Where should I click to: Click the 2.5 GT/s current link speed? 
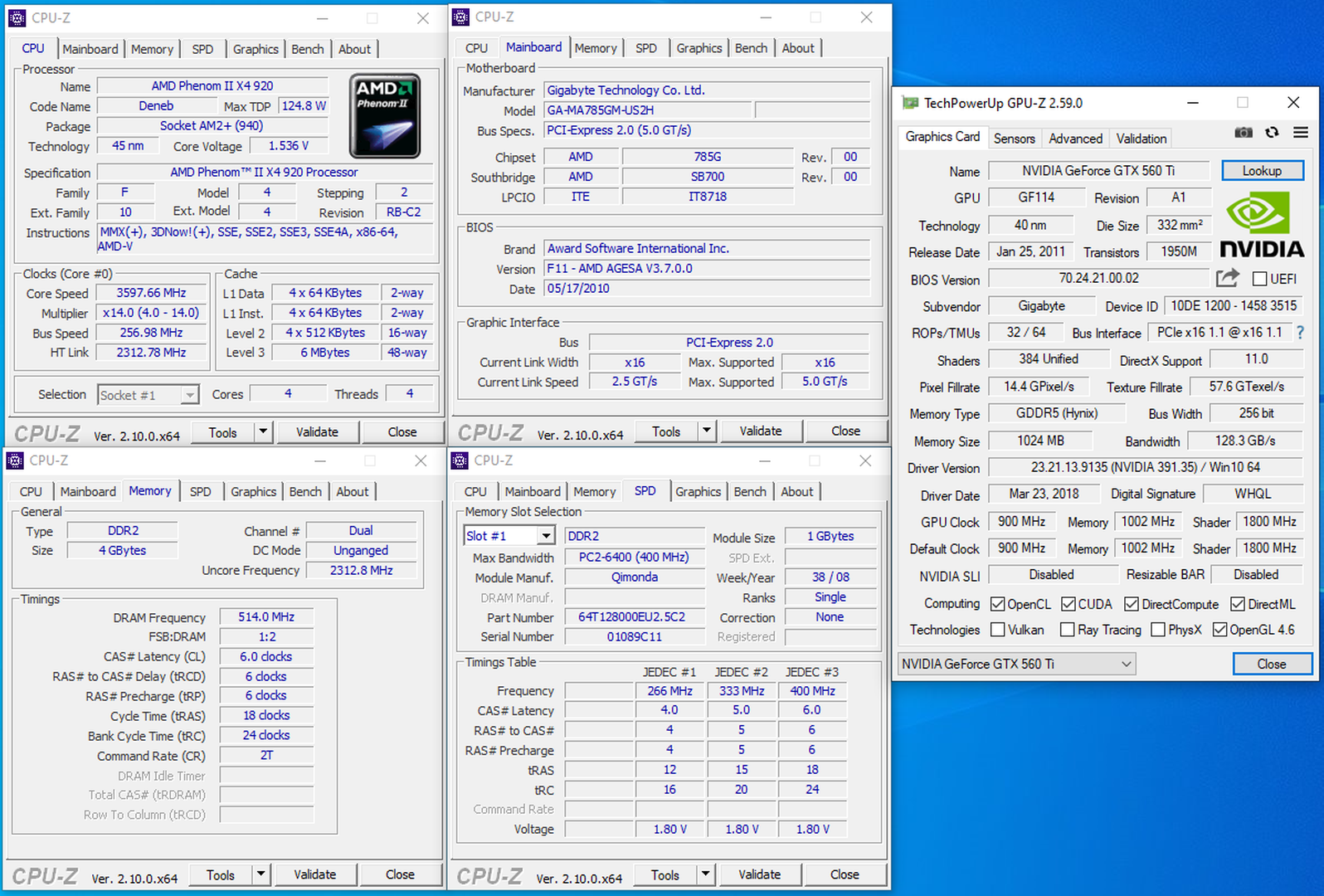coord(635,381)
